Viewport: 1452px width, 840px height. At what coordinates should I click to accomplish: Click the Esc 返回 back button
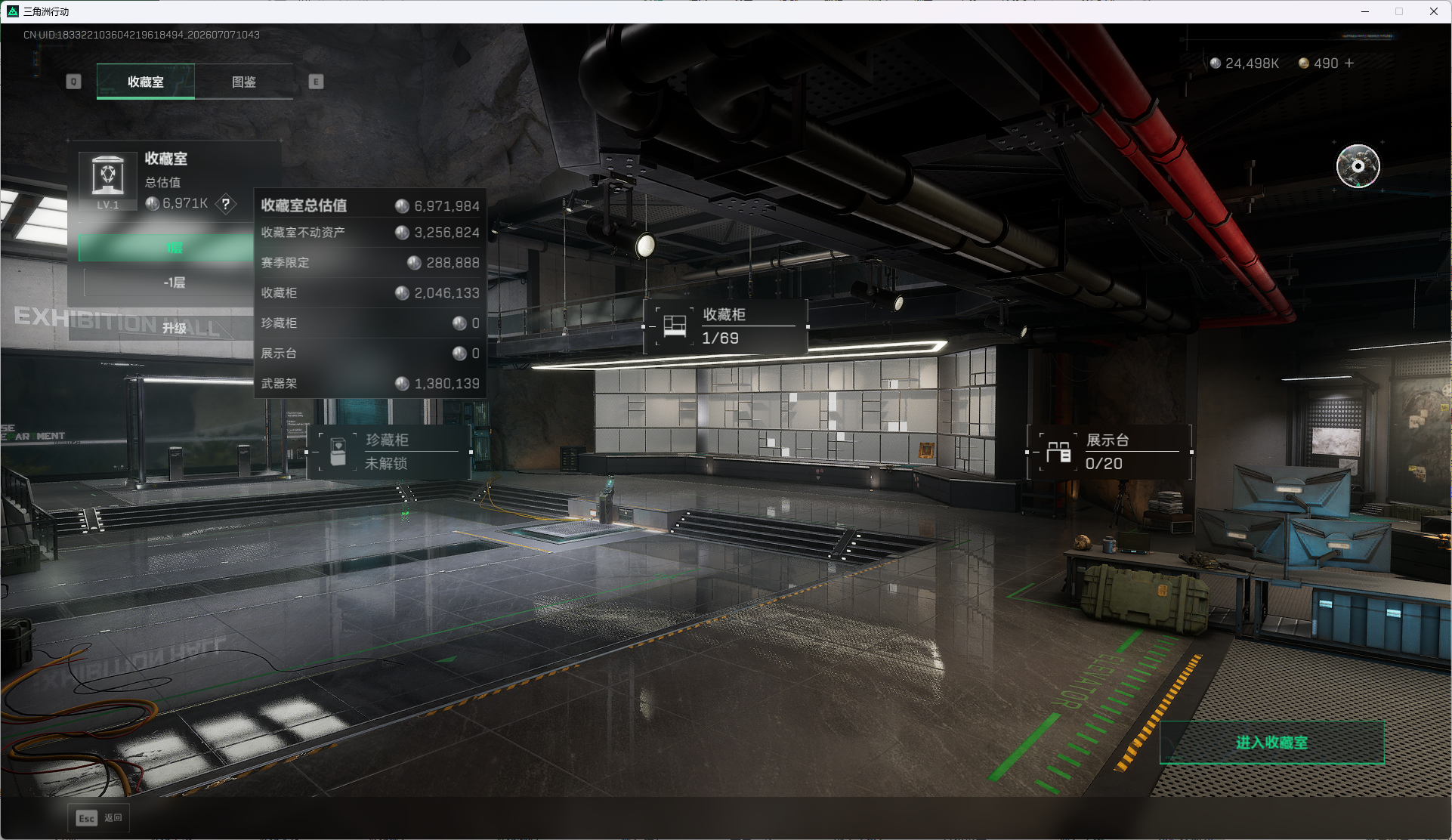[x=99, y=818]
